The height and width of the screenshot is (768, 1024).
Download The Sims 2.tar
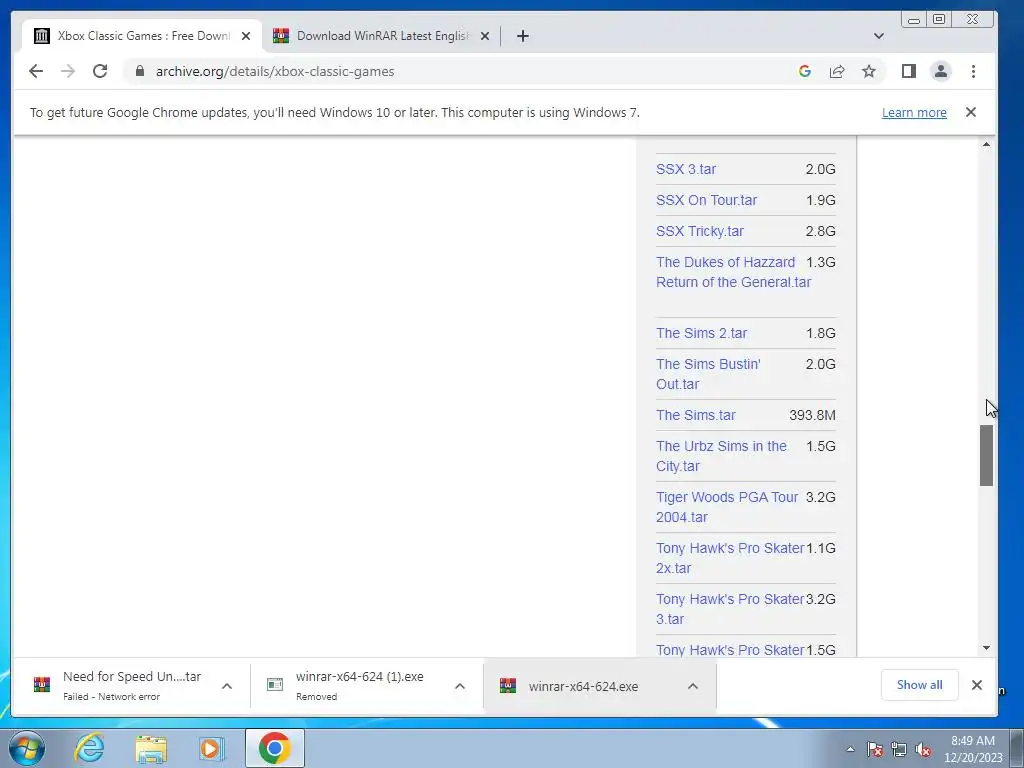[x=701, y=333]
